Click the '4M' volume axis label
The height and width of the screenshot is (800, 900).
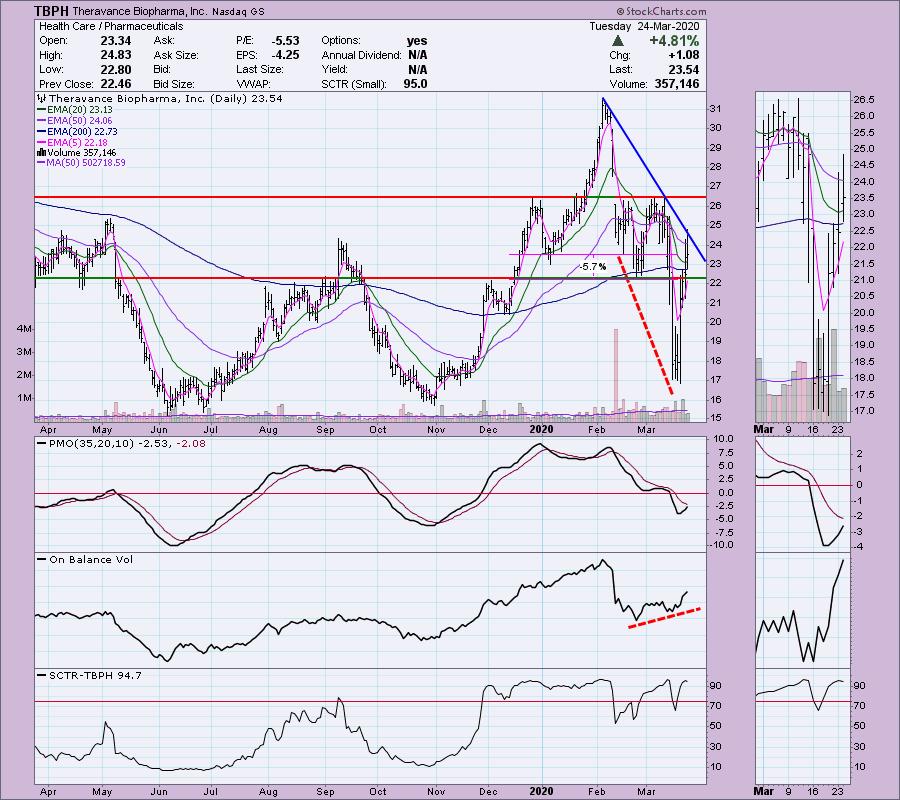[x=24, y=329]
